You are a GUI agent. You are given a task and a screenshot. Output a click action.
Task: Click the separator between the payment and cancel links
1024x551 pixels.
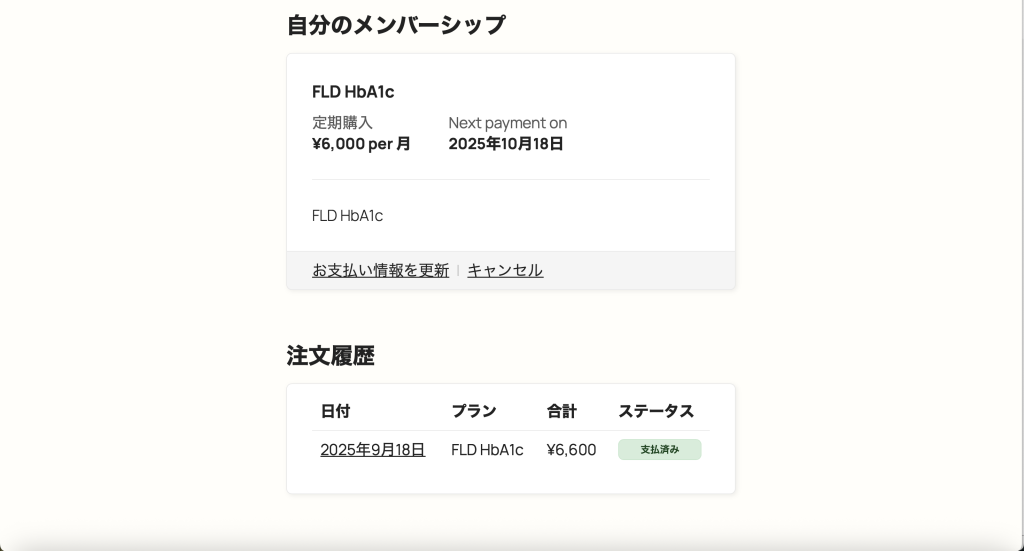(458, 271)
